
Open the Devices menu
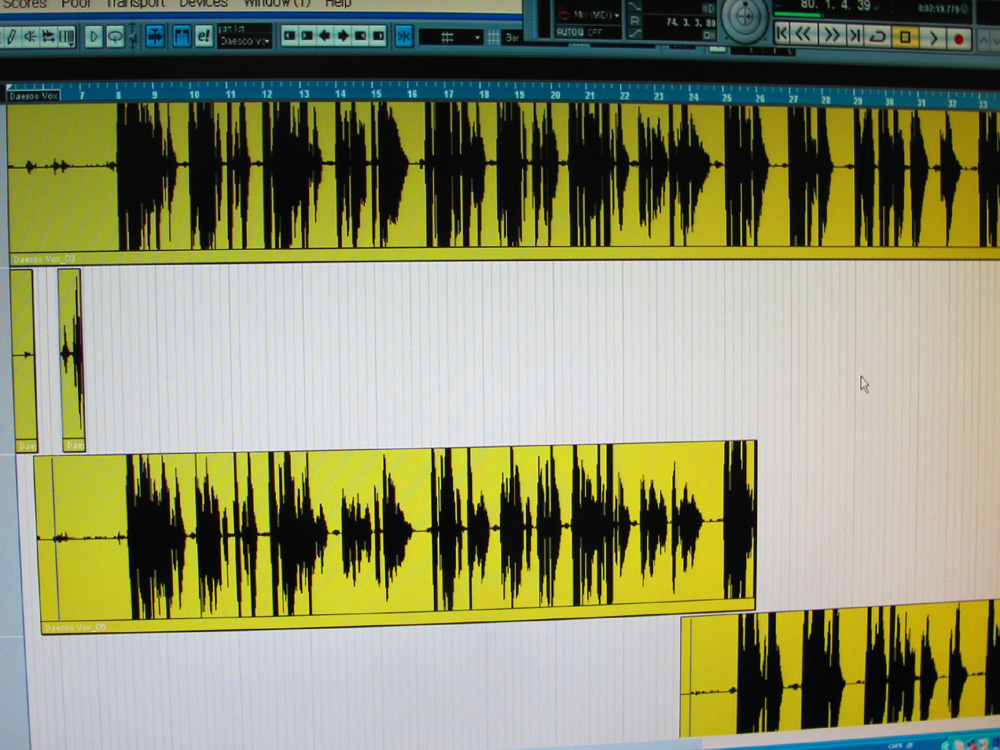[x=203, y=4]
